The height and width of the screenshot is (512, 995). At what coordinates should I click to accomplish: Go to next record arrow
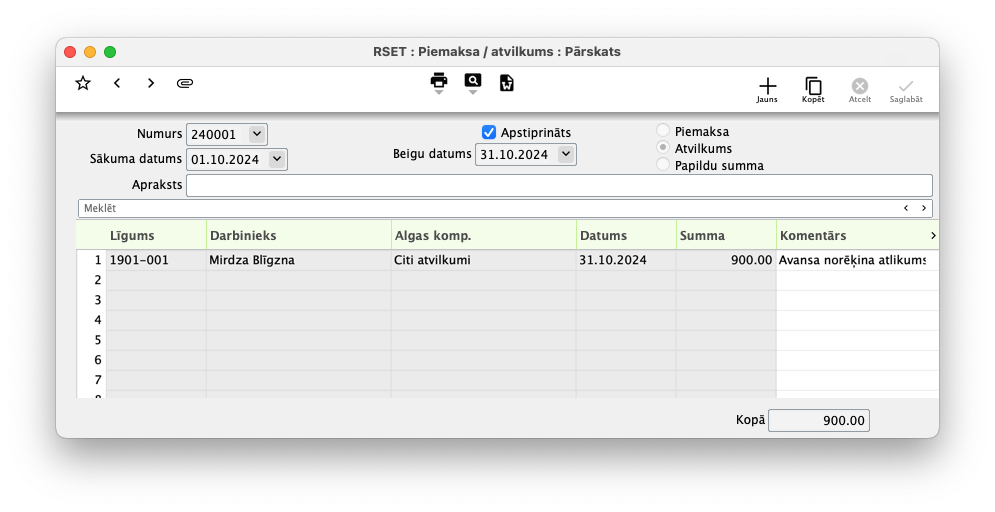click(x=150, y=83)
